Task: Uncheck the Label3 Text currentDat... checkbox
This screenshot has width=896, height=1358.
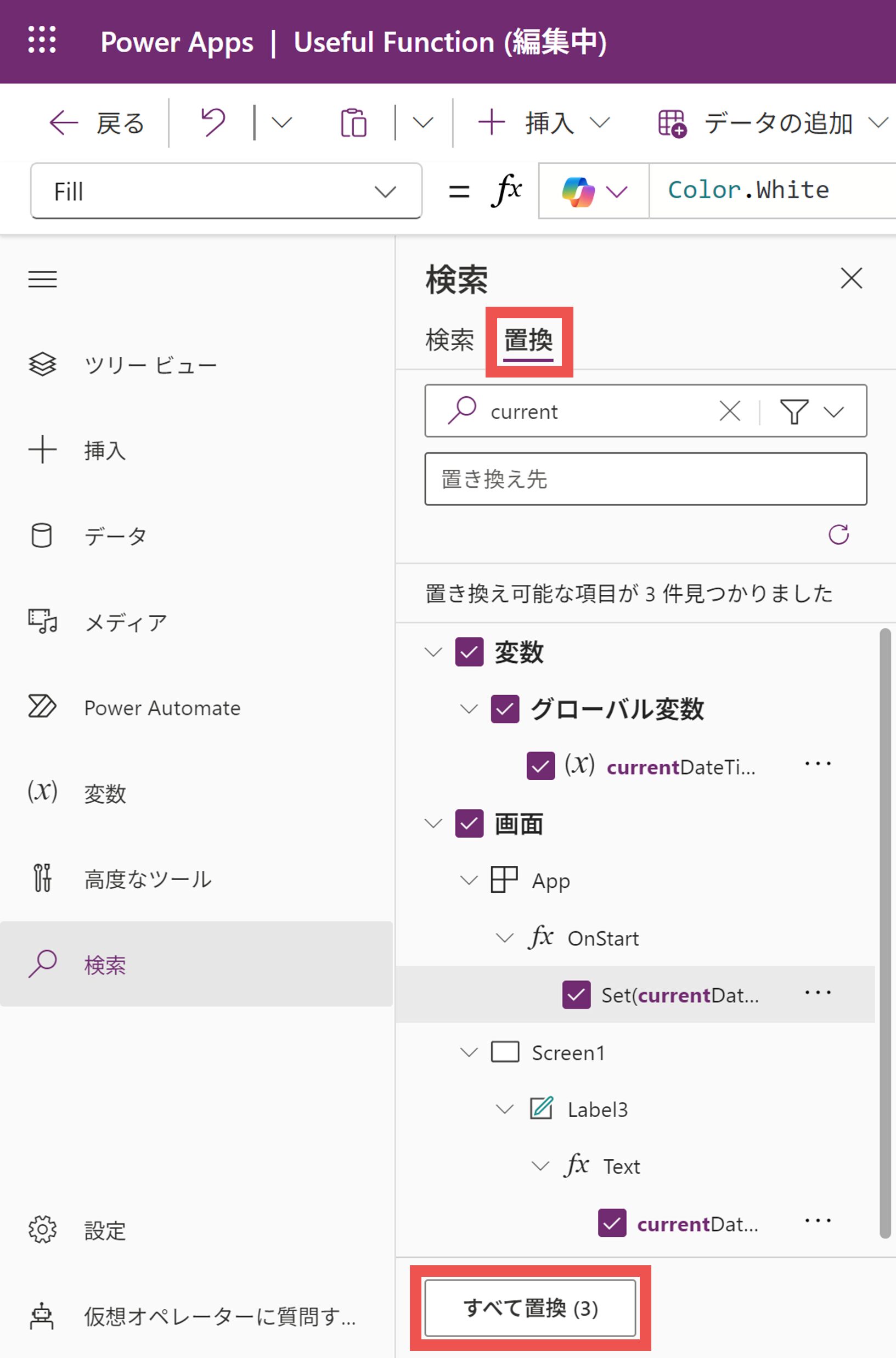Action: tap(612, 1223)
